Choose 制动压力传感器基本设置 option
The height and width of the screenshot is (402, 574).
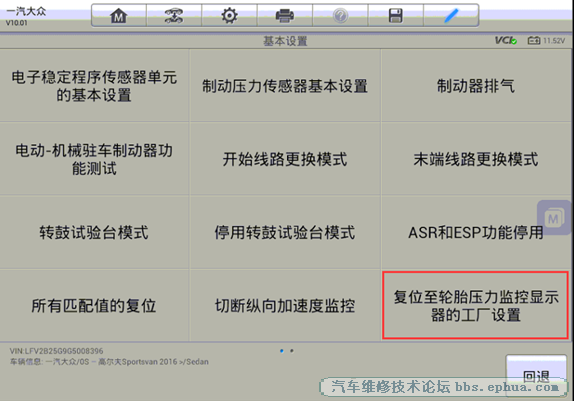pyautogui.click(x=285, y=86)
